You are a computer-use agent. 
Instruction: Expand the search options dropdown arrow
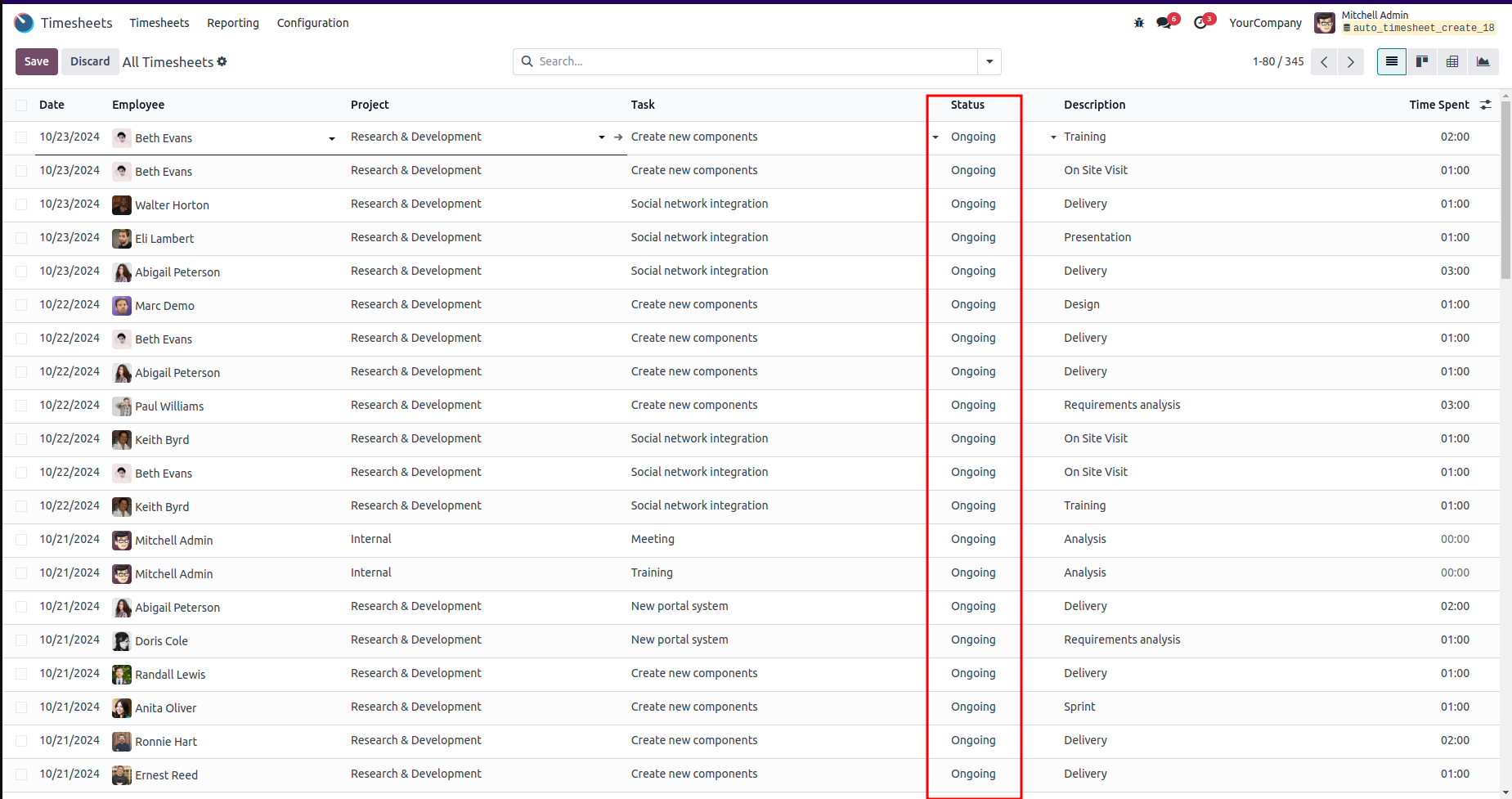click(x=989, y=61)
